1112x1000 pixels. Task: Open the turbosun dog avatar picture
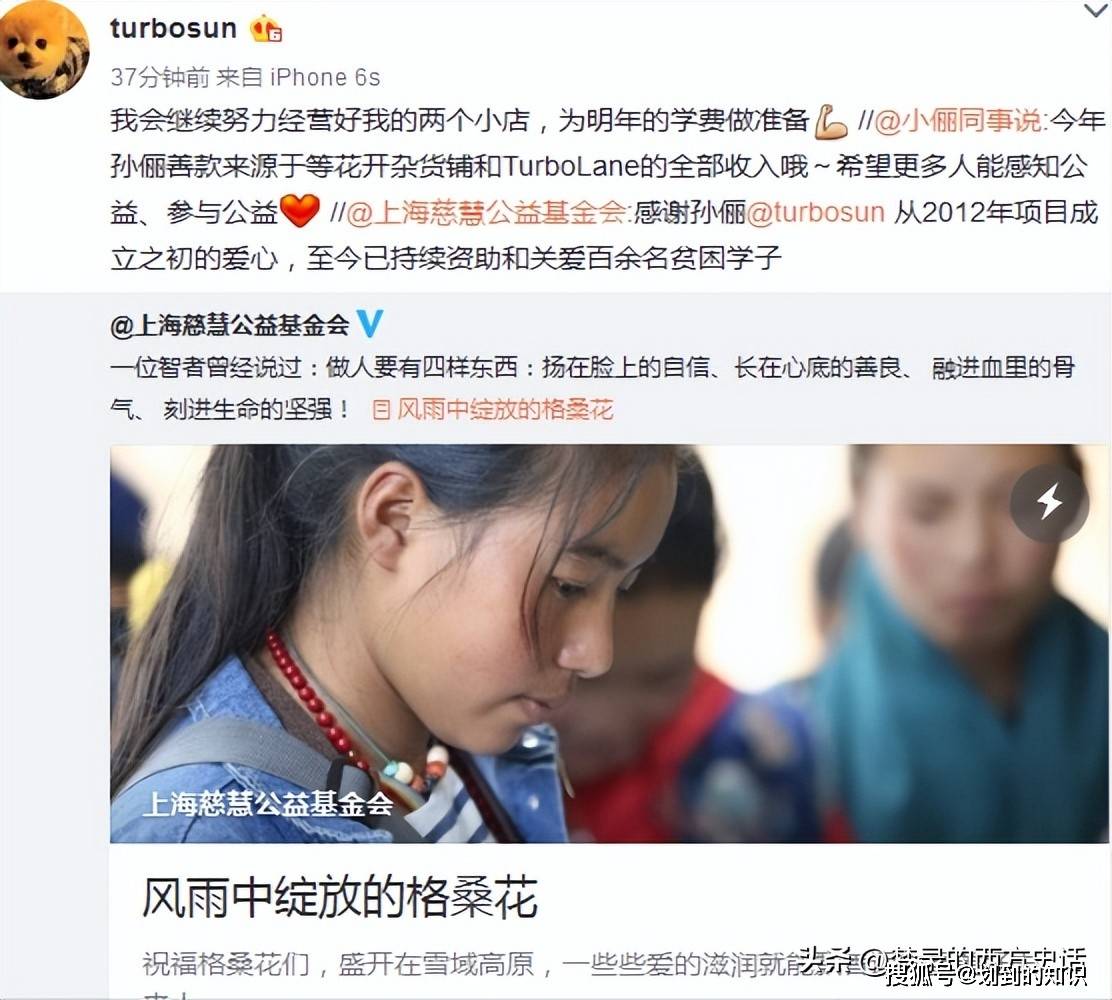point(44,51)
